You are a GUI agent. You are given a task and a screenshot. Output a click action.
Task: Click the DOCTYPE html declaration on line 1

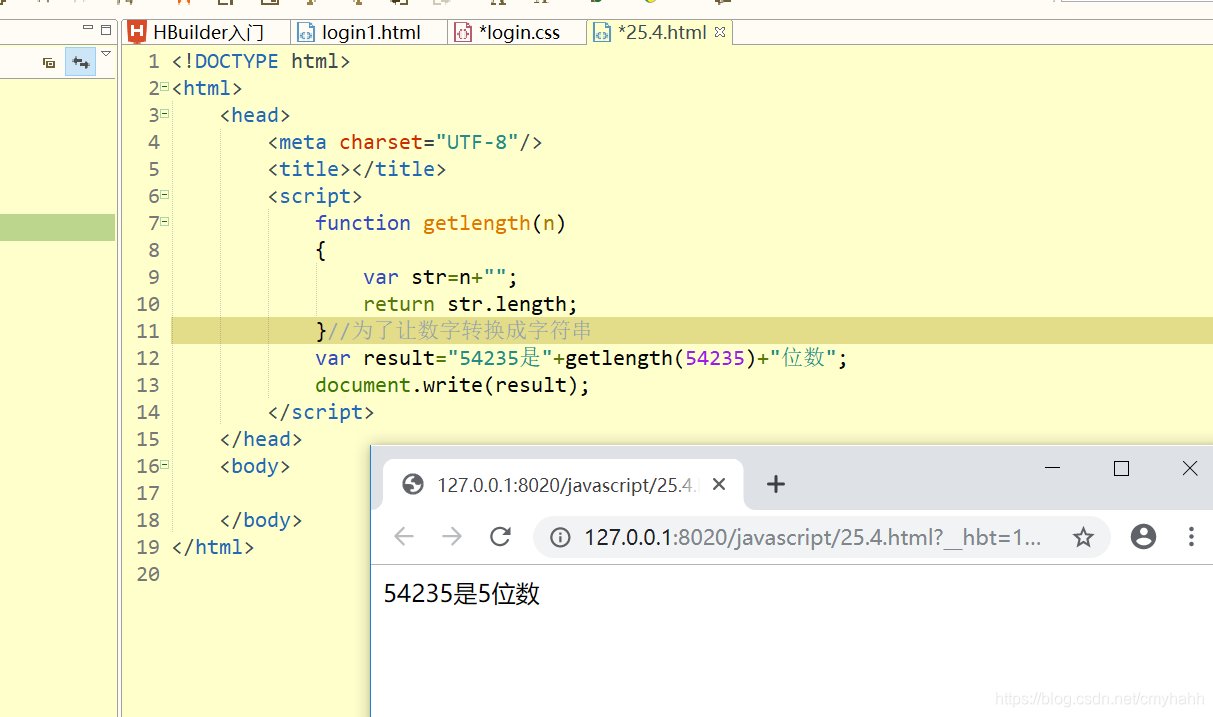(261, 61)
